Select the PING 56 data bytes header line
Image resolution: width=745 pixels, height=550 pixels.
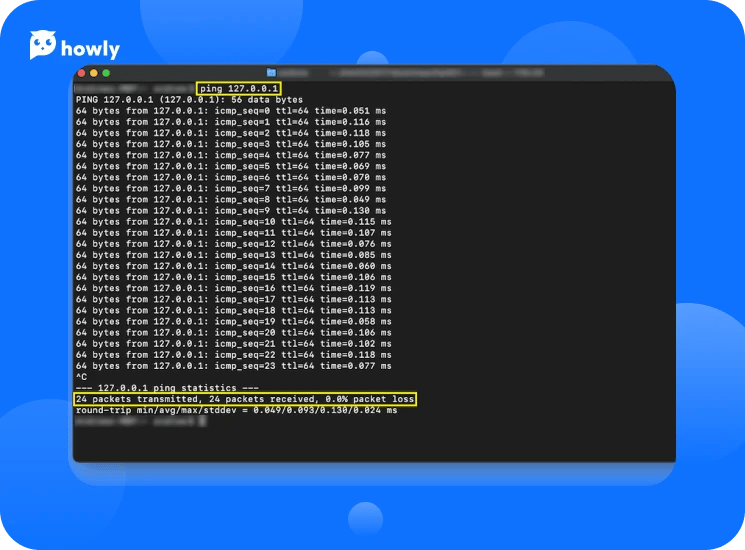[189, 100]
